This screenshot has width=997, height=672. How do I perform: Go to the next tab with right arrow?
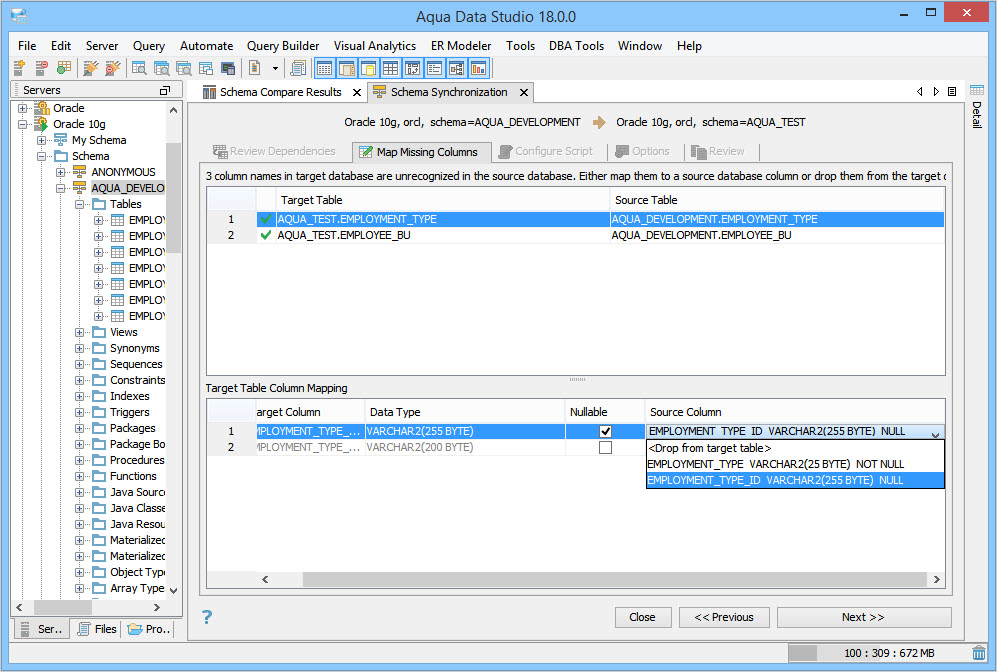tap(936, 92)
